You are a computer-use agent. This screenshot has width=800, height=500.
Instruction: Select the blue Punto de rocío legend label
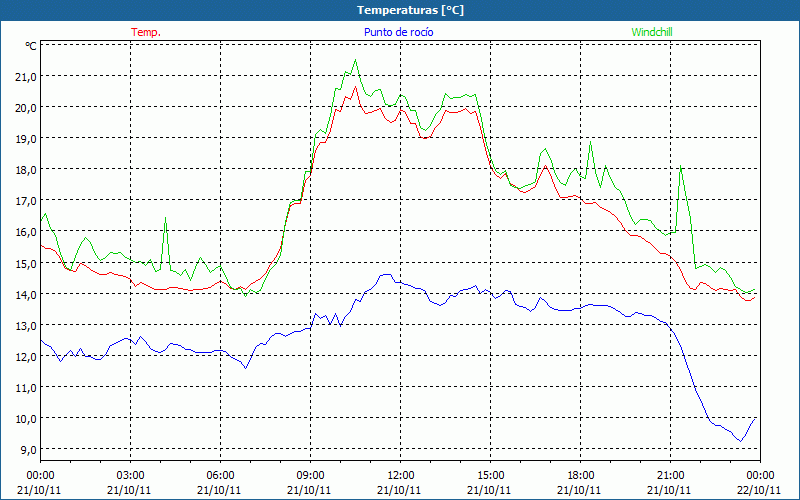click(x=398, y=32)
